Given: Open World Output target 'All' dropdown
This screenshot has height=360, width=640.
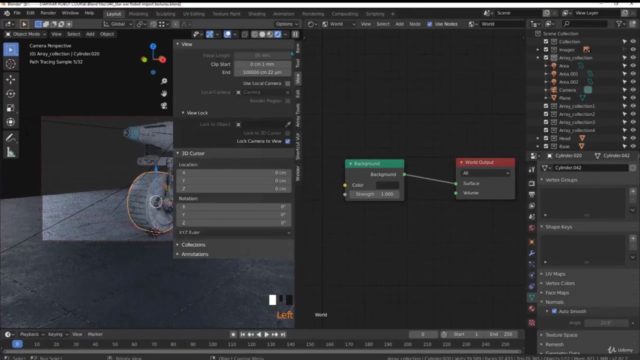Looking at the screenshot, I should click(485, 173).
